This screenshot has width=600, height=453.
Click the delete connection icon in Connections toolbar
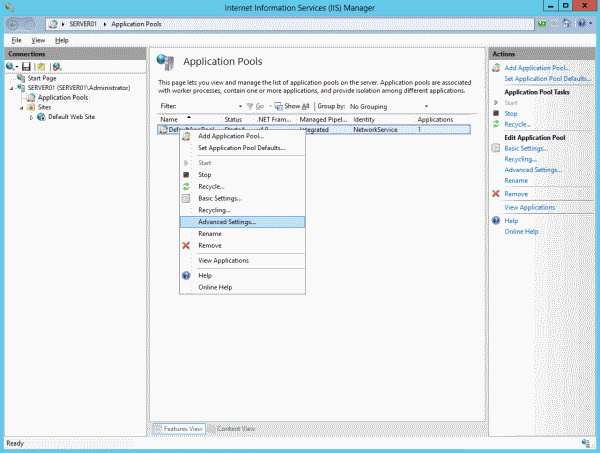click(57, 67)
